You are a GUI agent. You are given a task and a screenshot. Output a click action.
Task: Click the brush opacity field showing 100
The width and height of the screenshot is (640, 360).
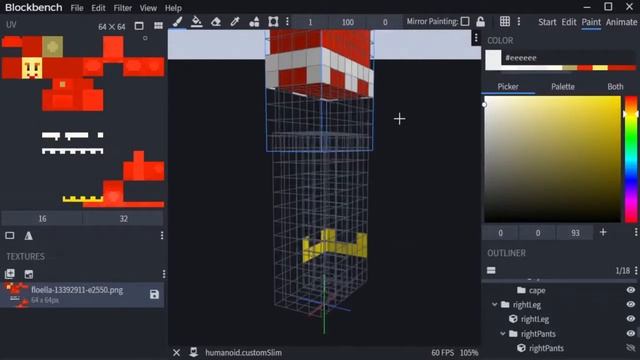[x=348, y=22]
